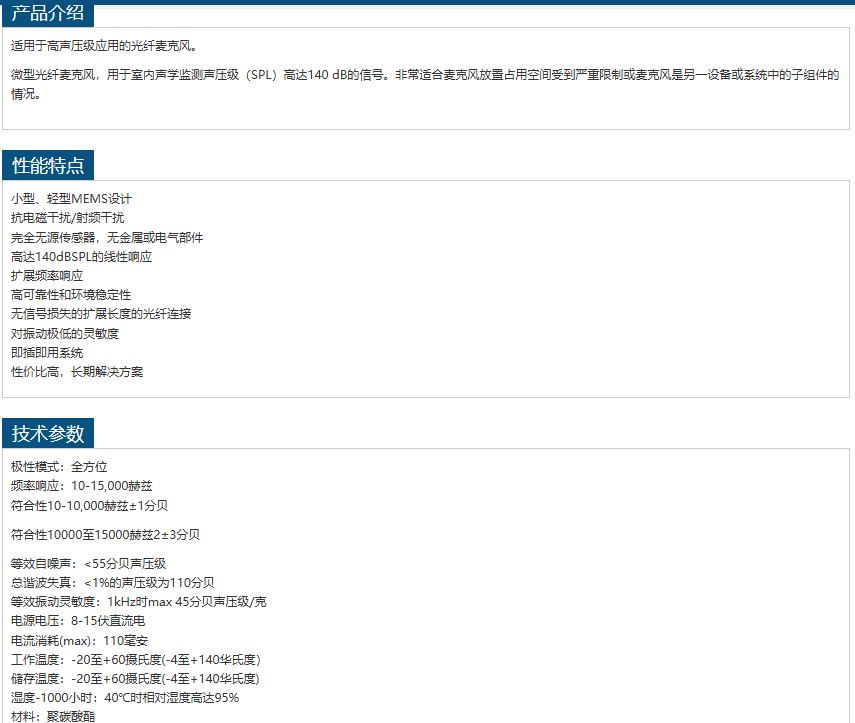This screenshot has height=723, width=855.
Task: Click the 扩展频率响应 feature line
Action: click(x=47, y=276)
